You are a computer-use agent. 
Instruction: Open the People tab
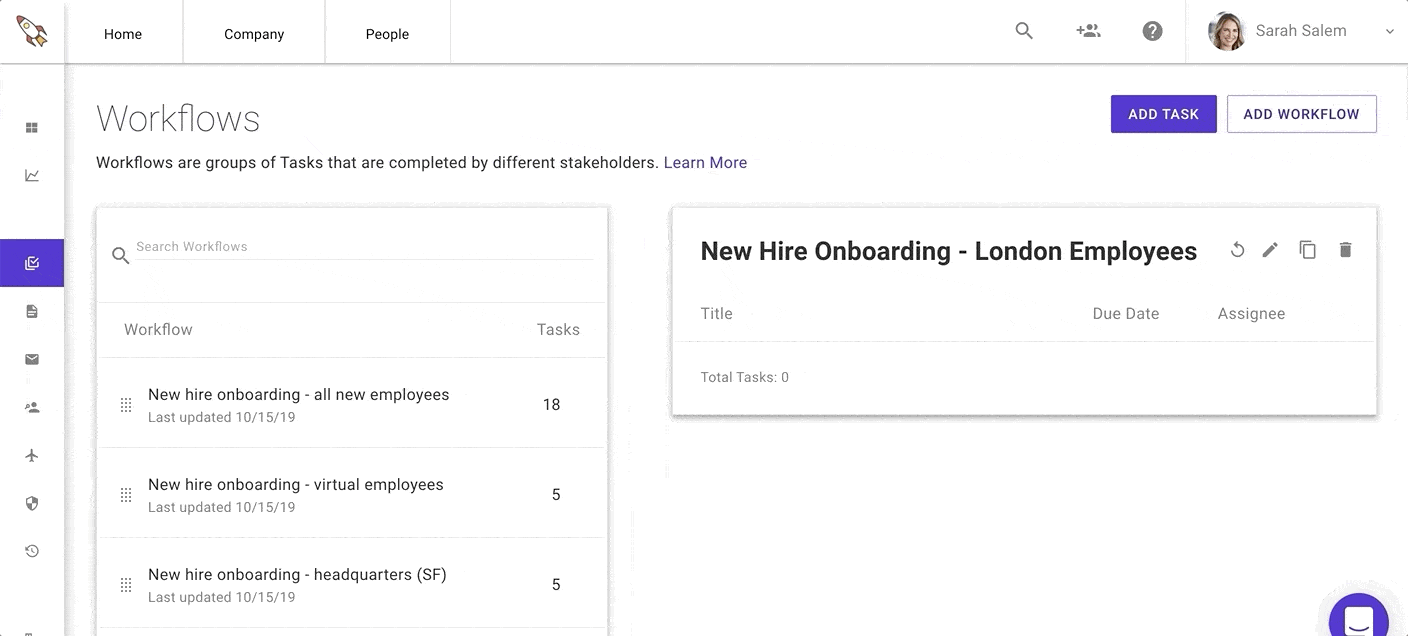387,34
